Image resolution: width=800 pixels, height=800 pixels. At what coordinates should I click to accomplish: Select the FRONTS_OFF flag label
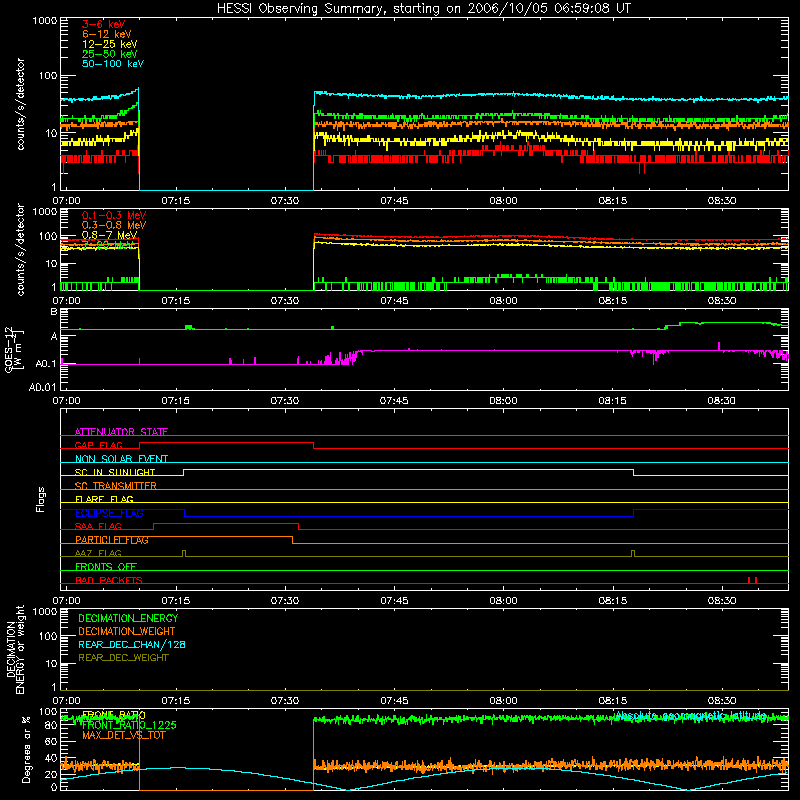tap(106, 567)
